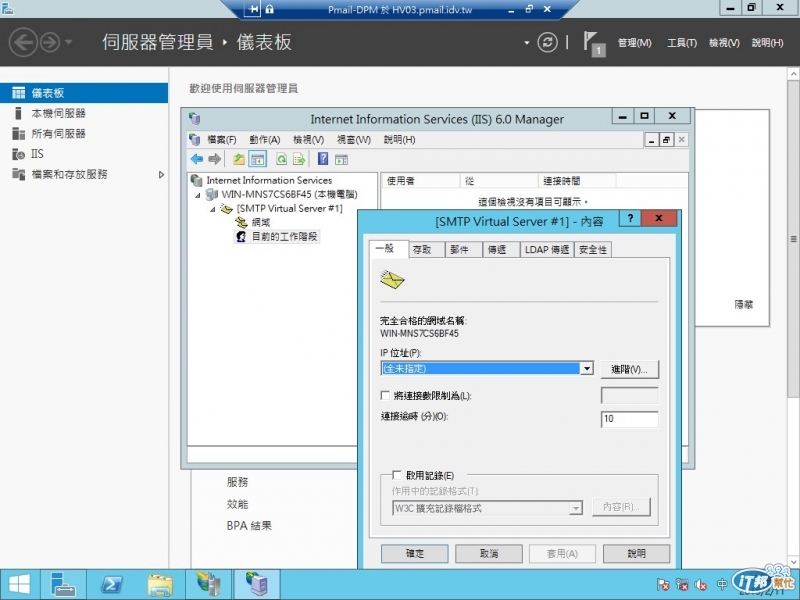Click the Export list icon in IIS toolbar
The image size is (800, 600).
[299, 159]
